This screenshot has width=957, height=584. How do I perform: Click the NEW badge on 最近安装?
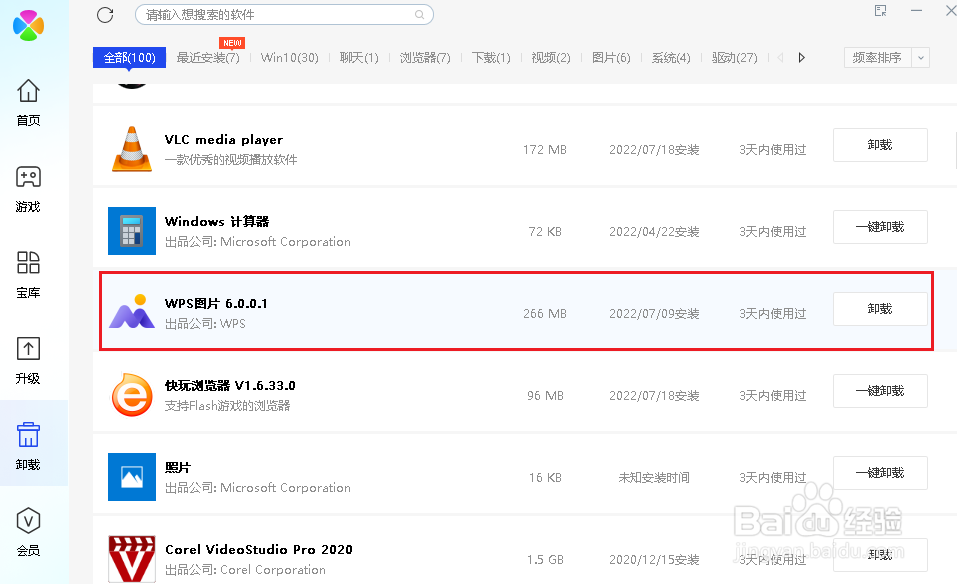[232, 43]
